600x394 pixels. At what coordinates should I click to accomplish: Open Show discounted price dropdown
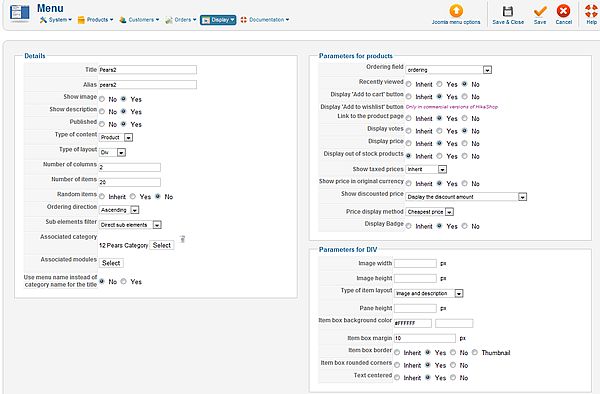466,197
